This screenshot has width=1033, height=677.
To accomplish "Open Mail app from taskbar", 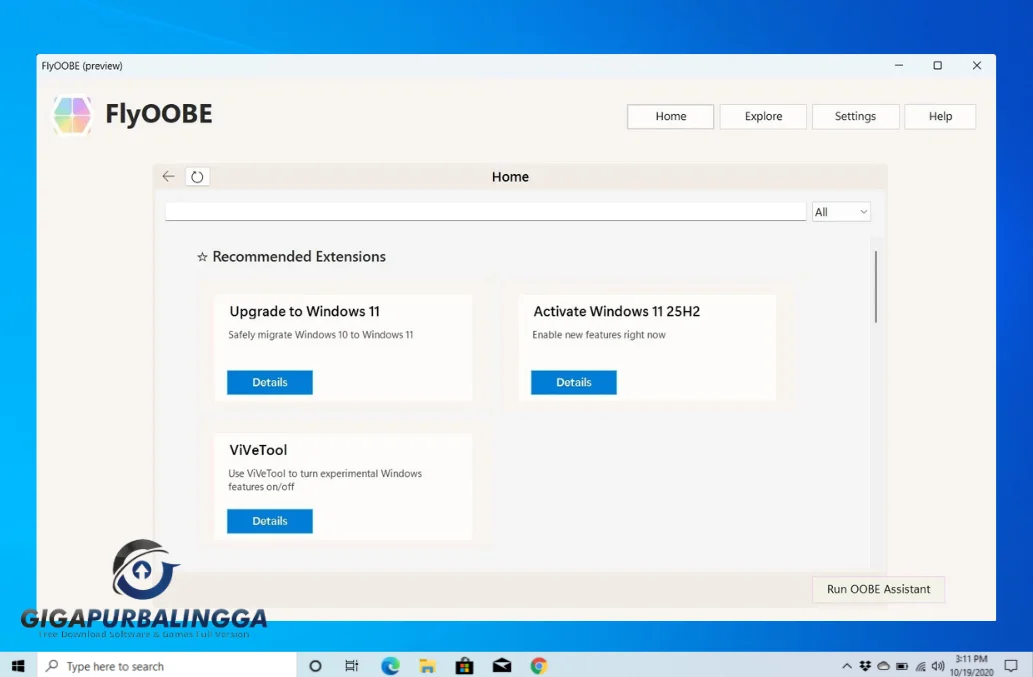I will click(x=502, y=666).
